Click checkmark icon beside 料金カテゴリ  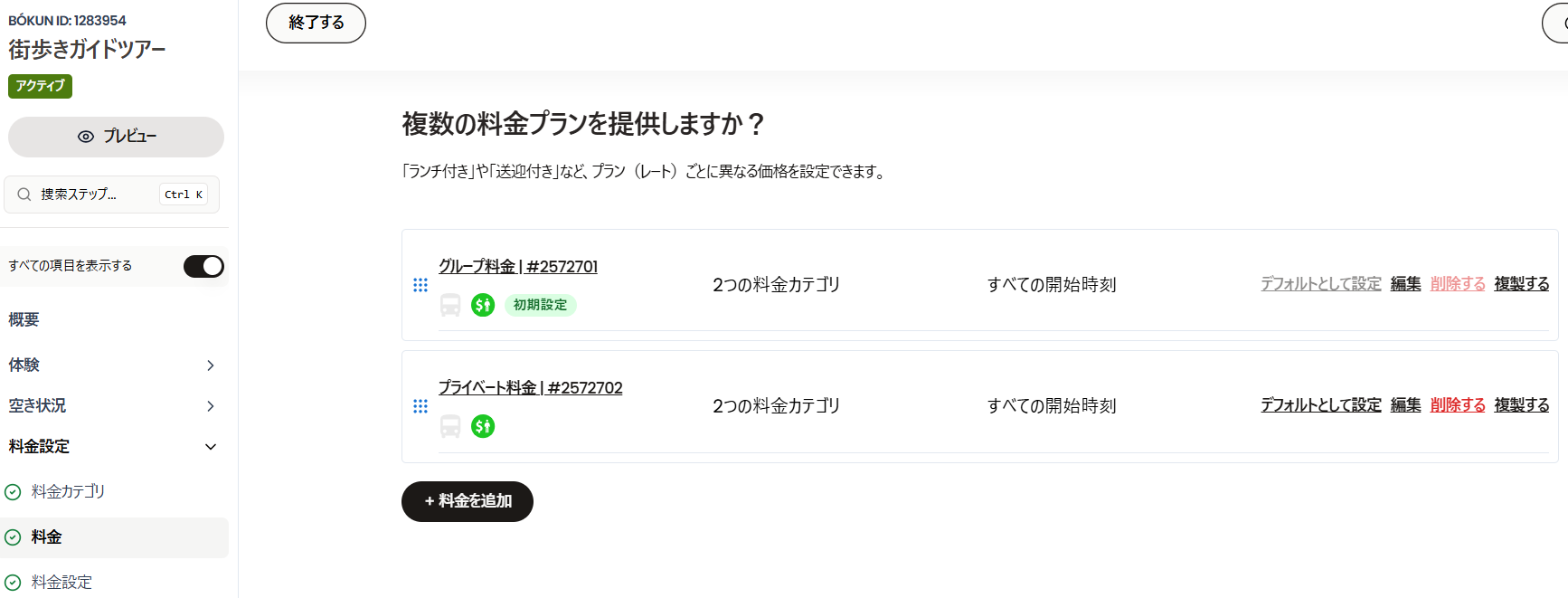point(13,492)
